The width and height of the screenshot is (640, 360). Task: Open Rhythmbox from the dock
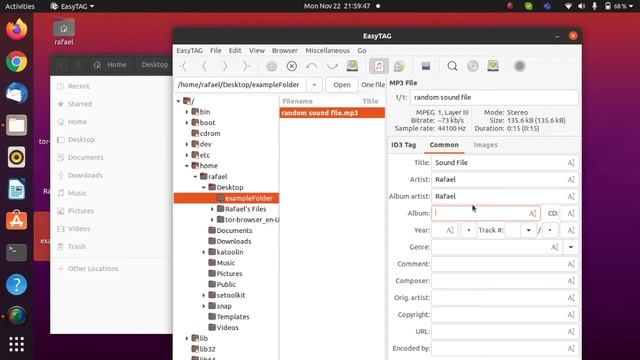(x=17, y=157)
